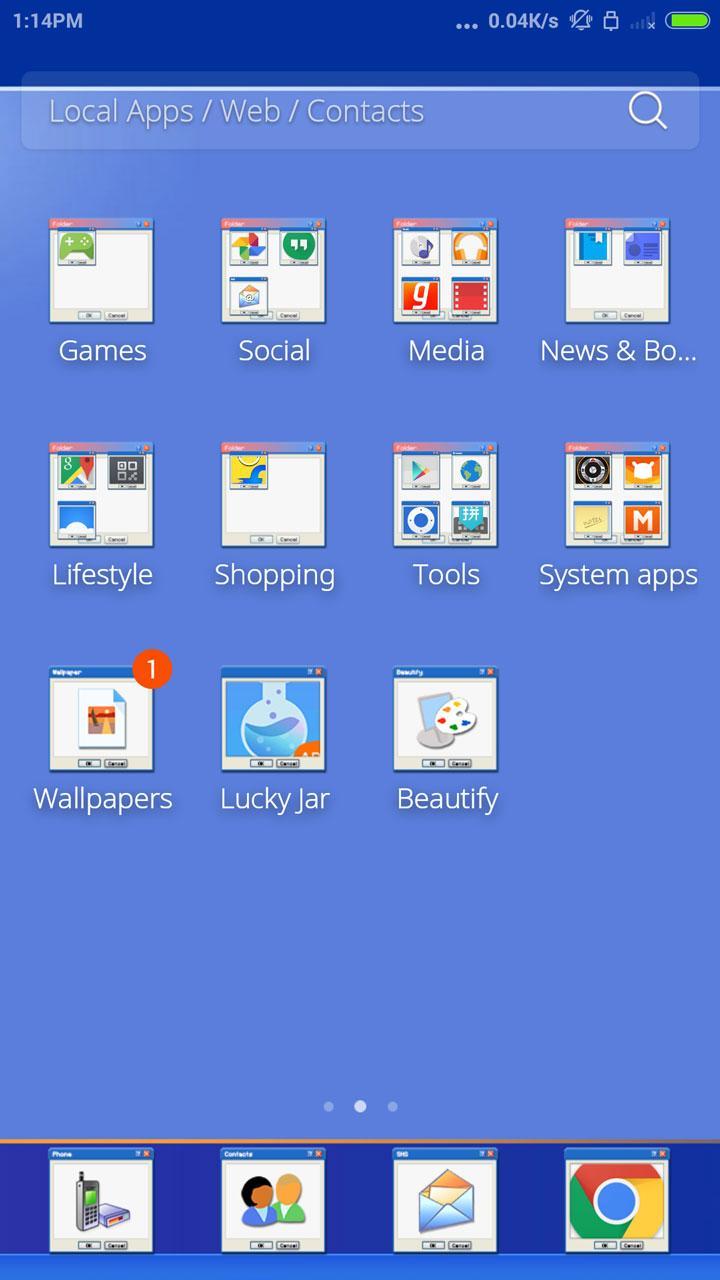Tap the 1:14PM clock in status bar
720x1280 pixels.
tap(48, 21)
